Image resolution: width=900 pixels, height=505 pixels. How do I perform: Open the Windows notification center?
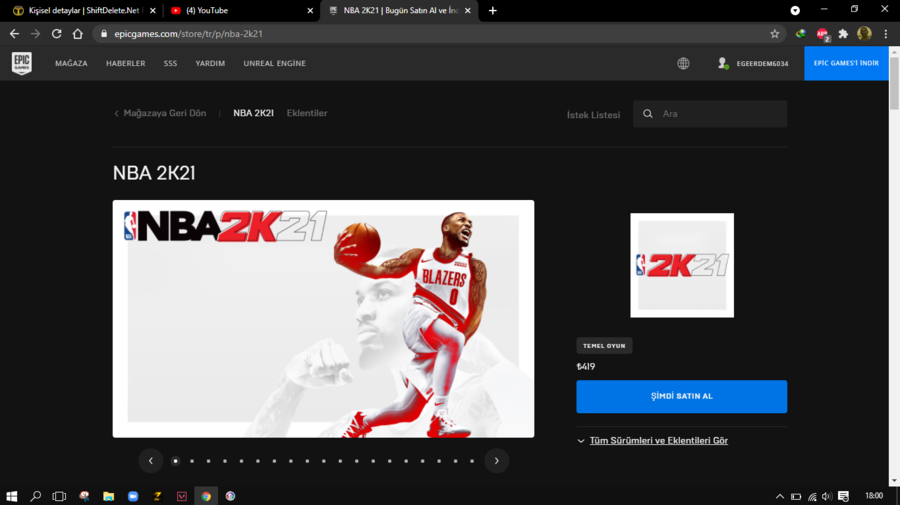[843, 496]
